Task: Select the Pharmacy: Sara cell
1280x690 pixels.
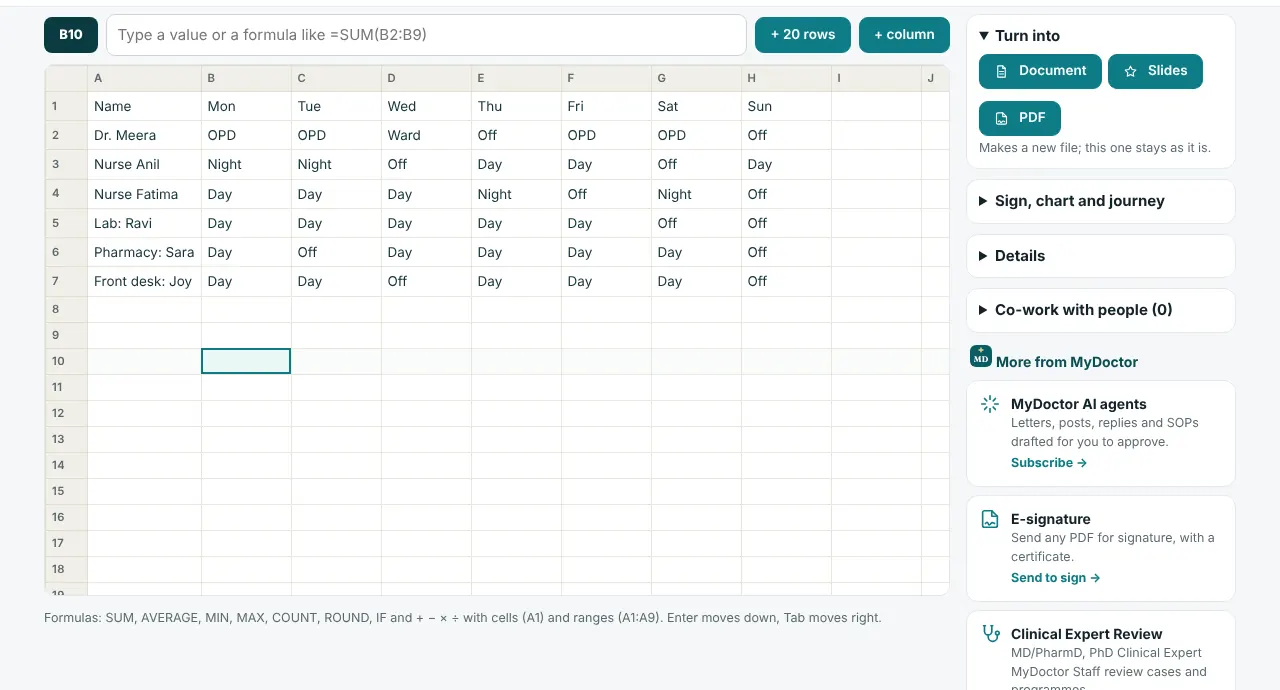Action: tap(144, 252)
